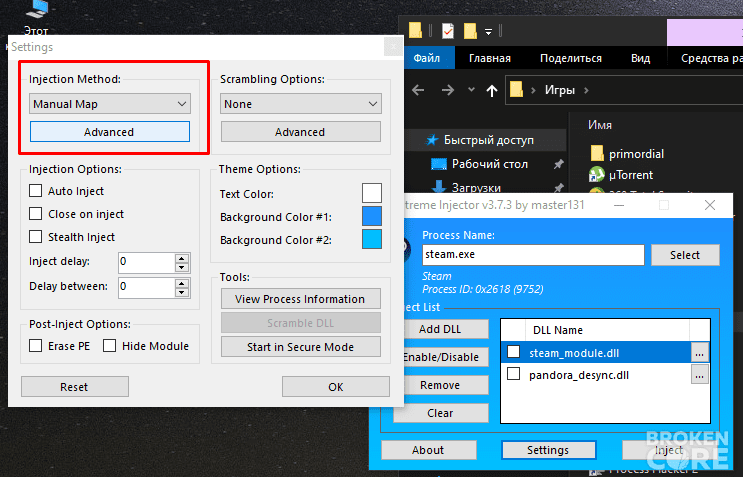Decrease Inject delay with down arrow
This screenshot has height=477, width=743.
coord(182,267)
